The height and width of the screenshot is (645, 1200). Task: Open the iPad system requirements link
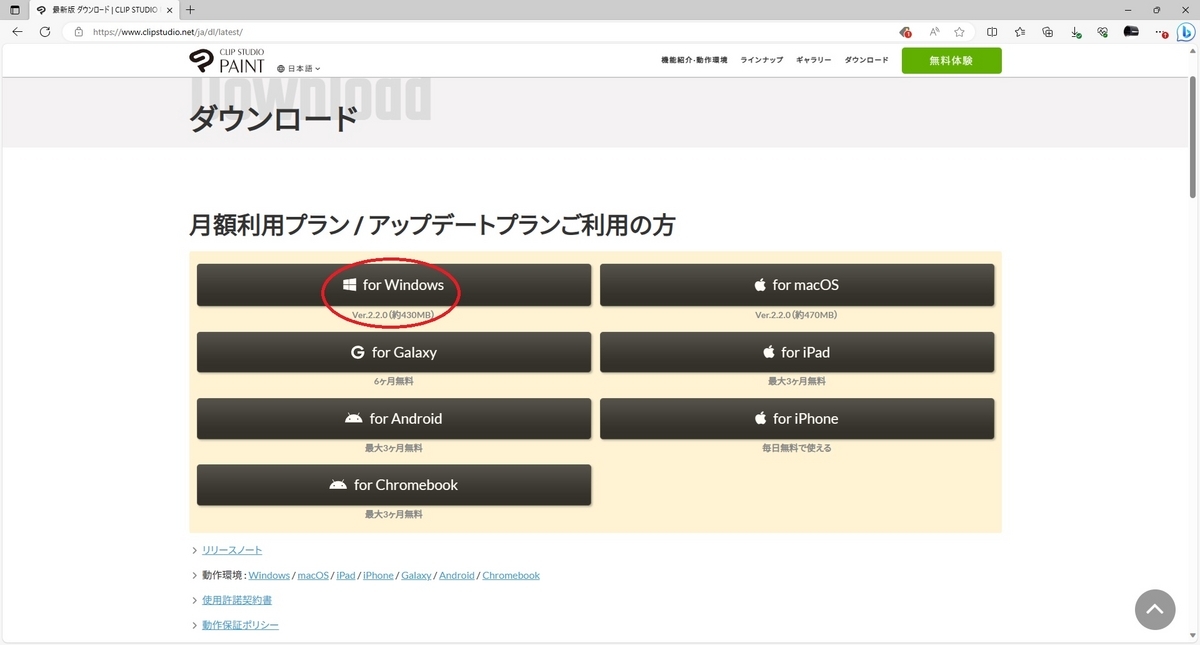pyautogui.click(x=346, y=575)
